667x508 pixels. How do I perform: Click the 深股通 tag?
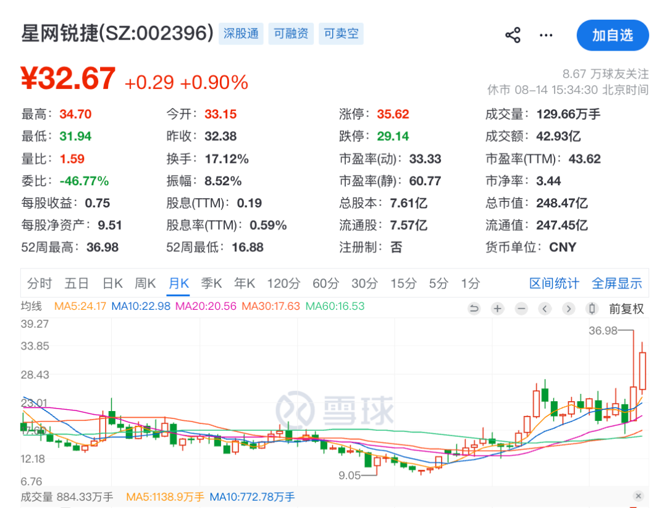click(241, 34)
